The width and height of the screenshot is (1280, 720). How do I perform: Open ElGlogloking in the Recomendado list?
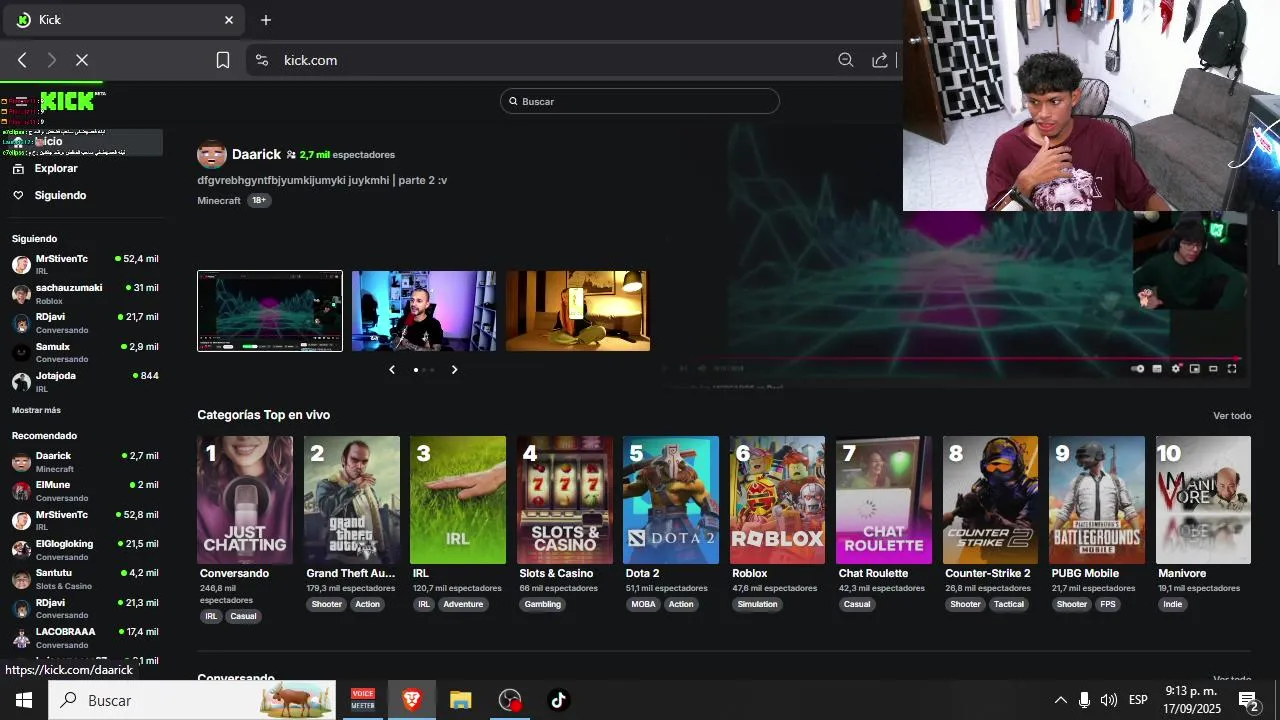pyautogui.click(x=85, y=549)
